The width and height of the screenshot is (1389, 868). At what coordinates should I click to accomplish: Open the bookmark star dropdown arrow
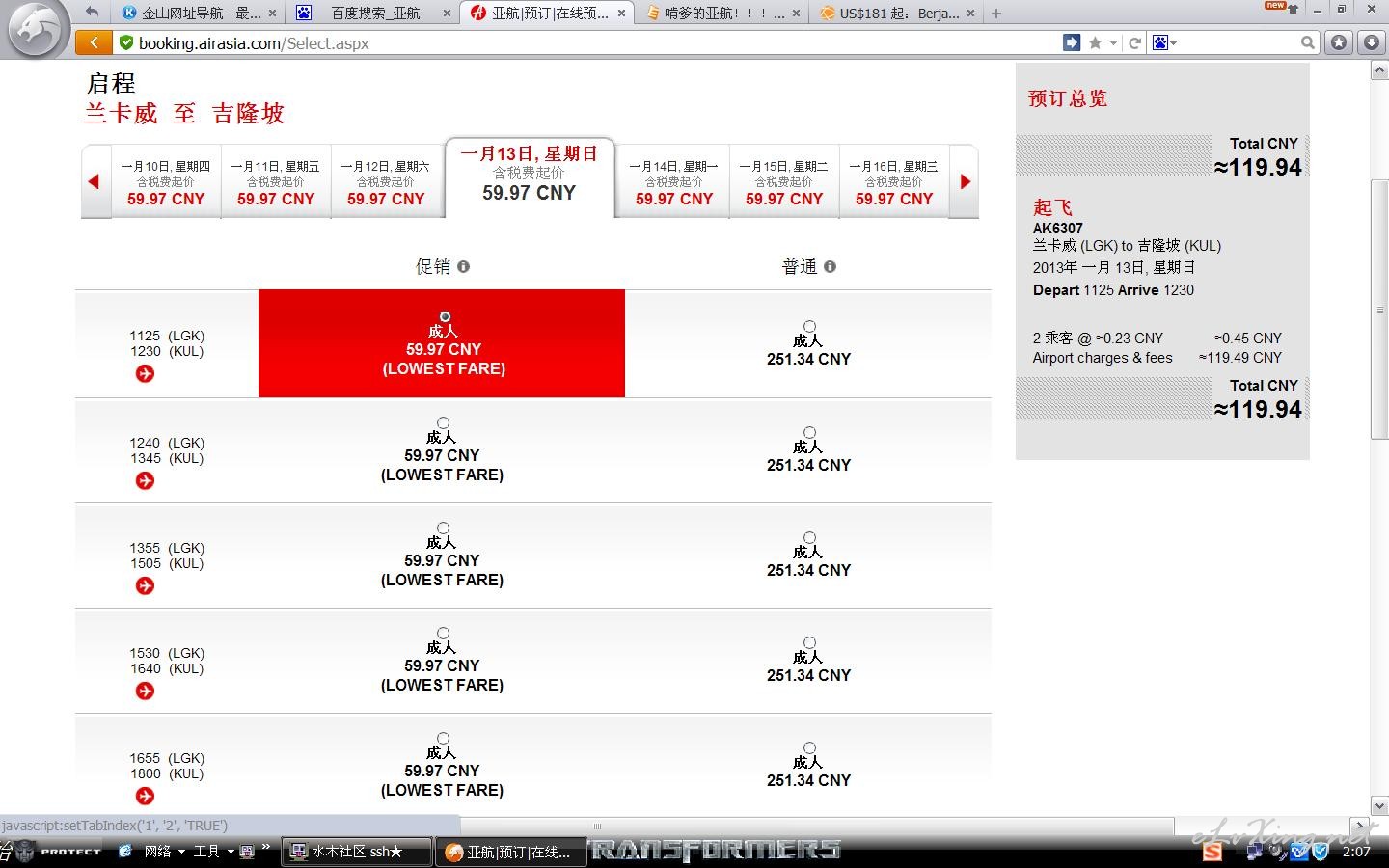click(x=1113, y=42)
